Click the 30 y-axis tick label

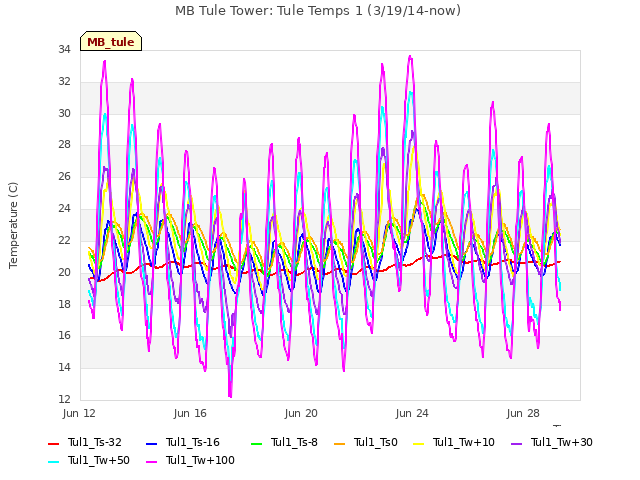pyautogui.click(x=64, y=113)
